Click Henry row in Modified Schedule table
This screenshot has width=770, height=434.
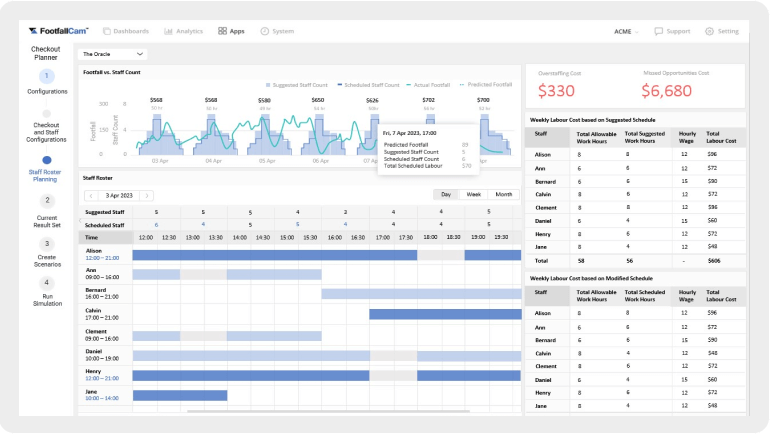(x=635, y=392)
